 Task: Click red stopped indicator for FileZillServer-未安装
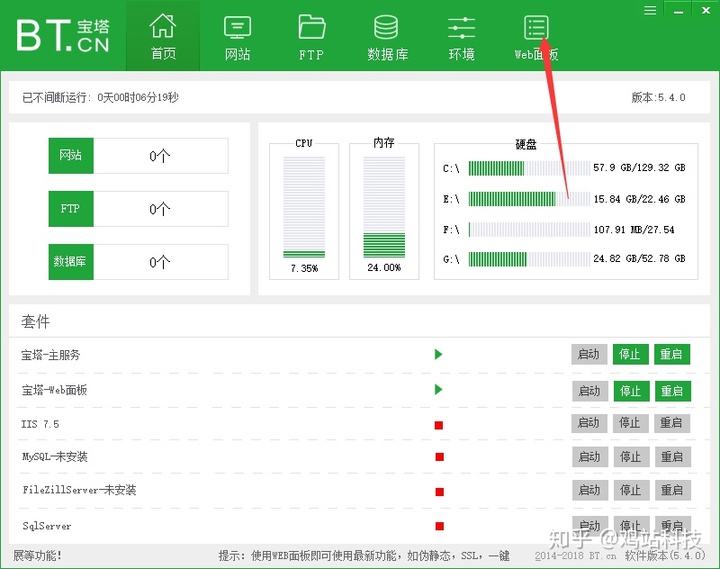click(439, 492)
